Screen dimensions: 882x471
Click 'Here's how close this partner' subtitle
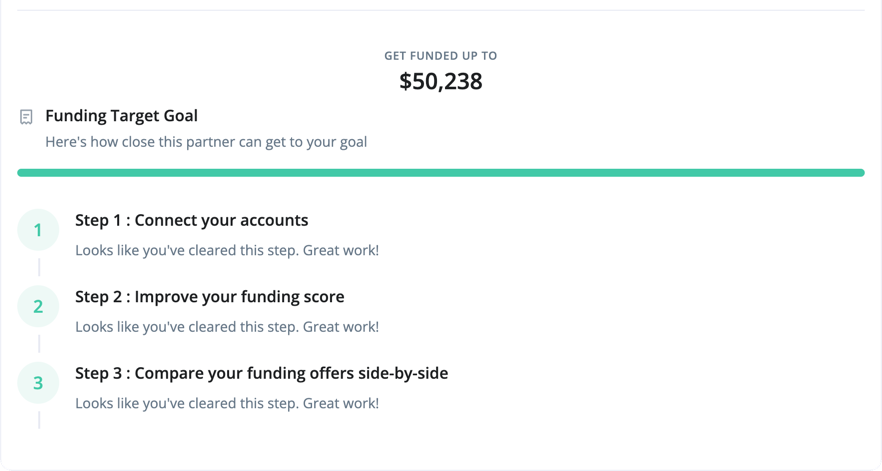click(x=206, y=142)
